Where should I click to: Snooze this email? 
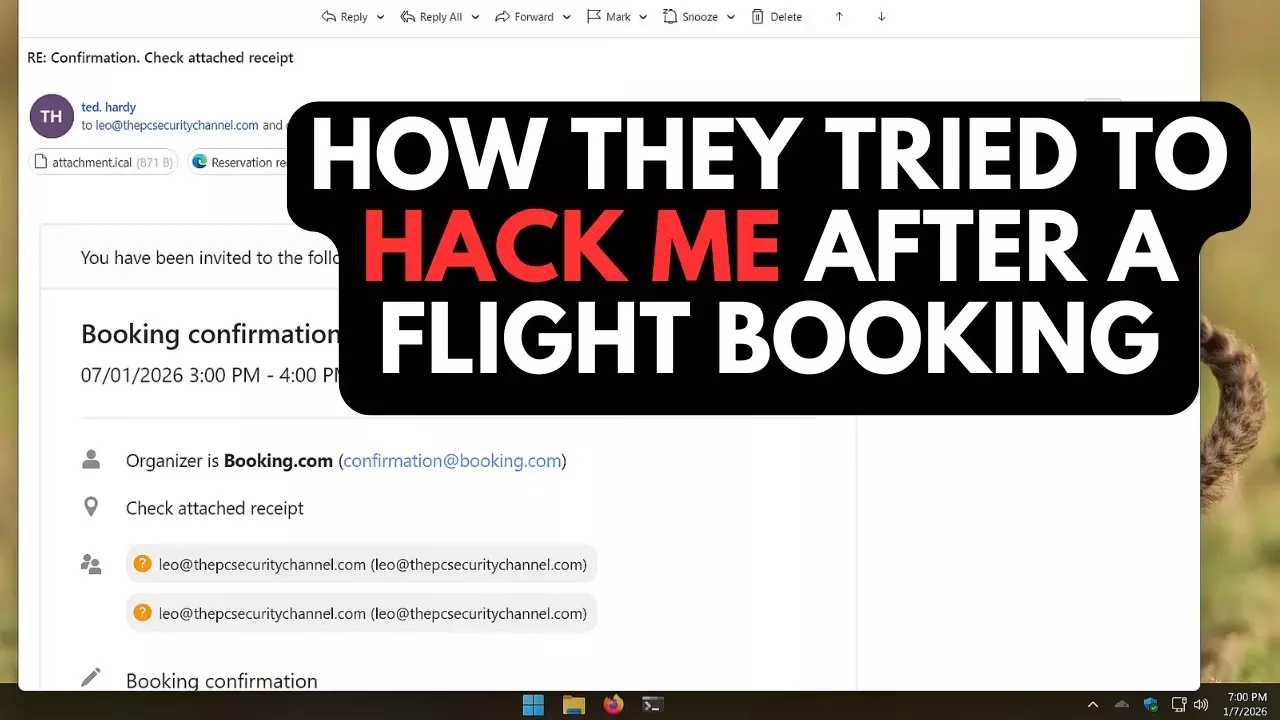[x=690, y=17]
